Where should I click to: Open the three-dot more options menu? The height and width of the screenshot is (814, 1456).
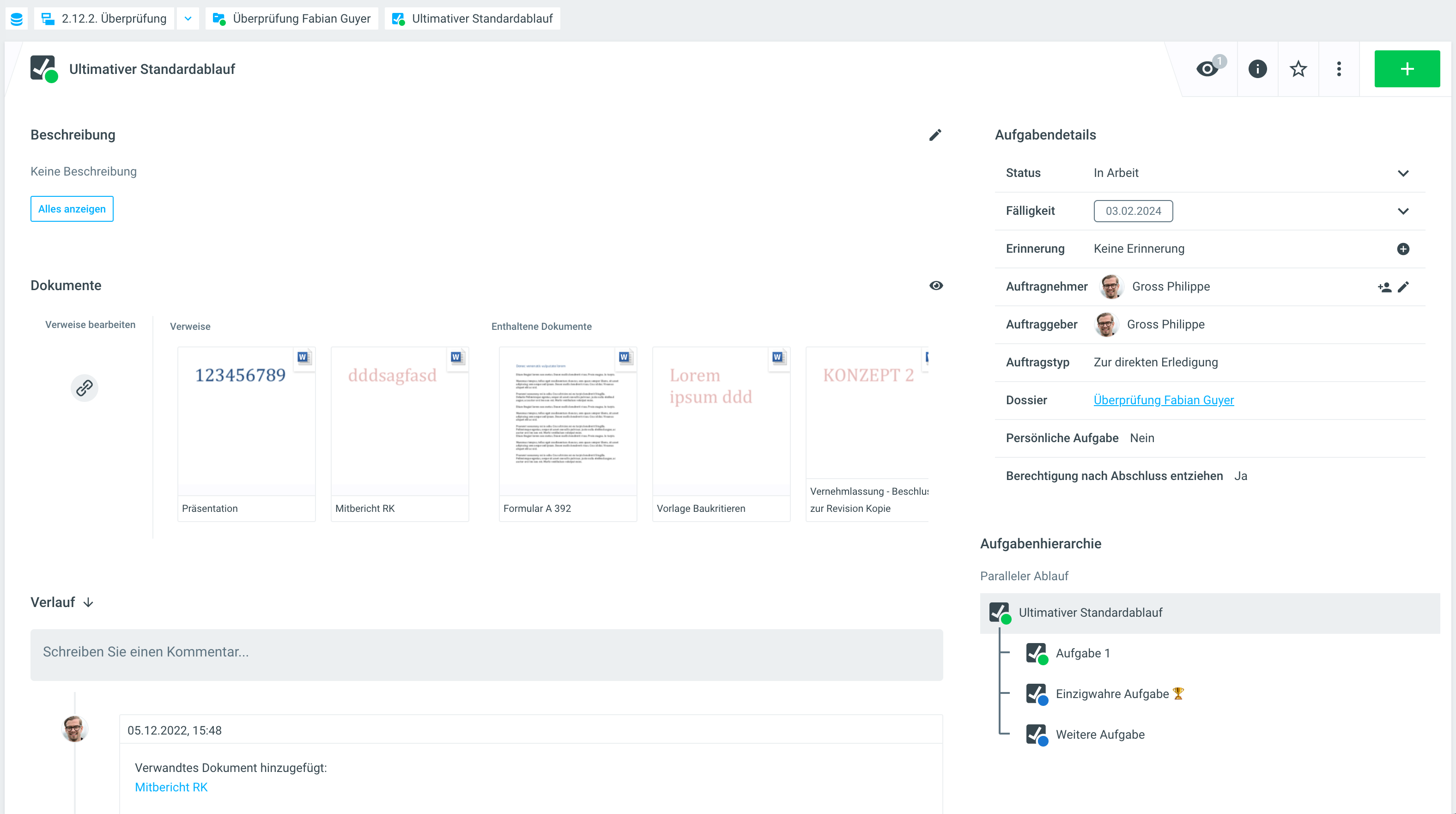[x=1338, y=69]
